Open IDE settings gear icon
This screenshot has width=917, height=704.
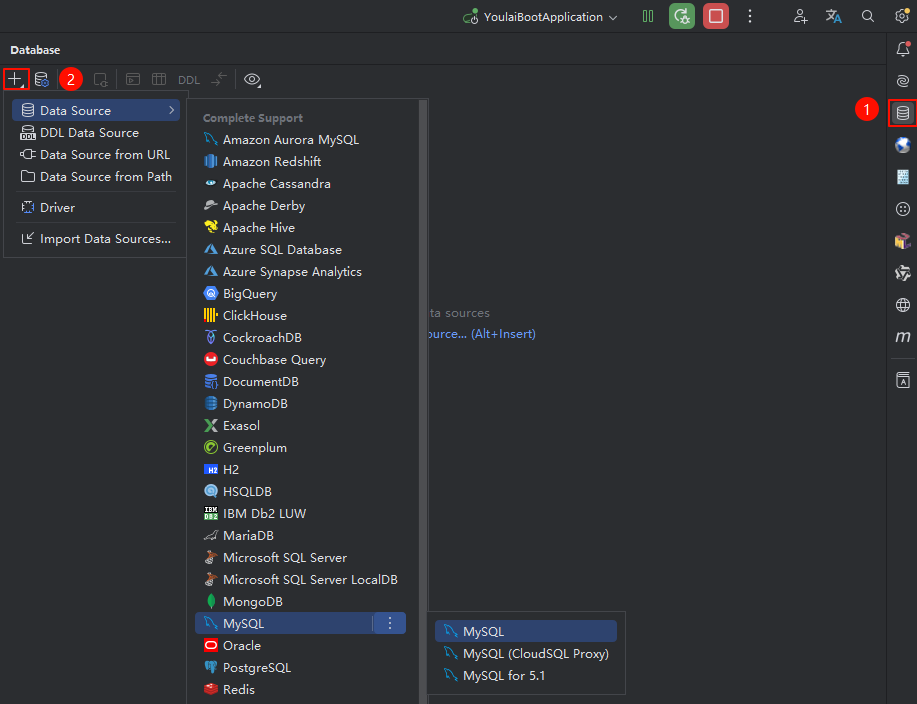pyautogui.click(x=902, y=16)
